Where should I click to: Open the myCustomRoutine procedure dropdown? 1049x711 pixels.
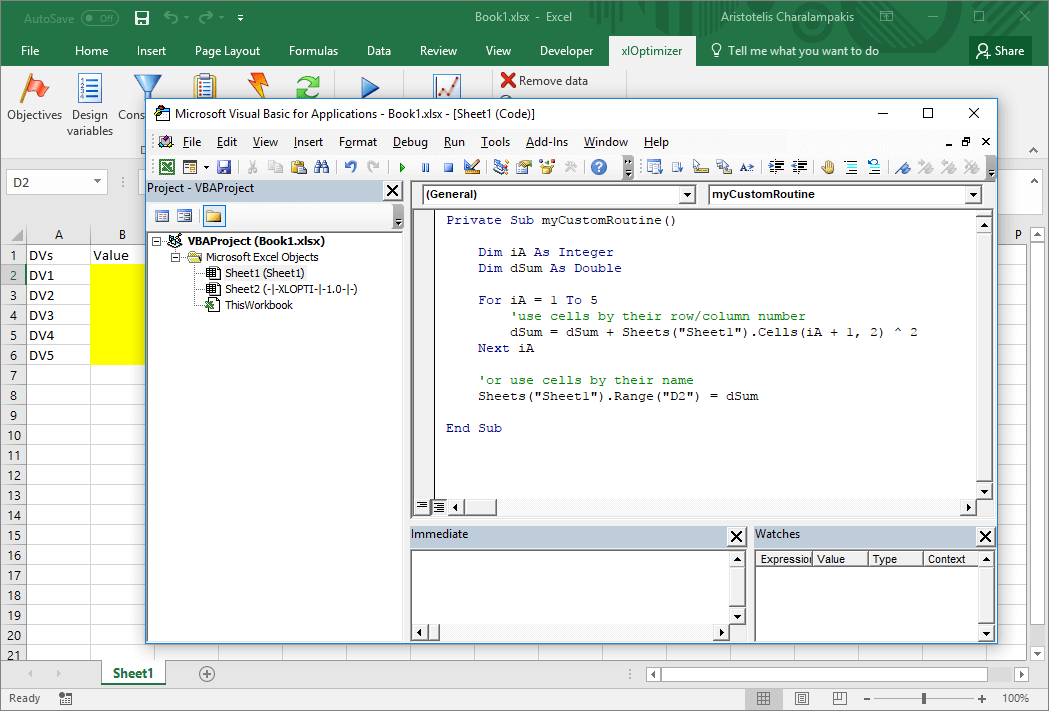click(x=973, y=195)
